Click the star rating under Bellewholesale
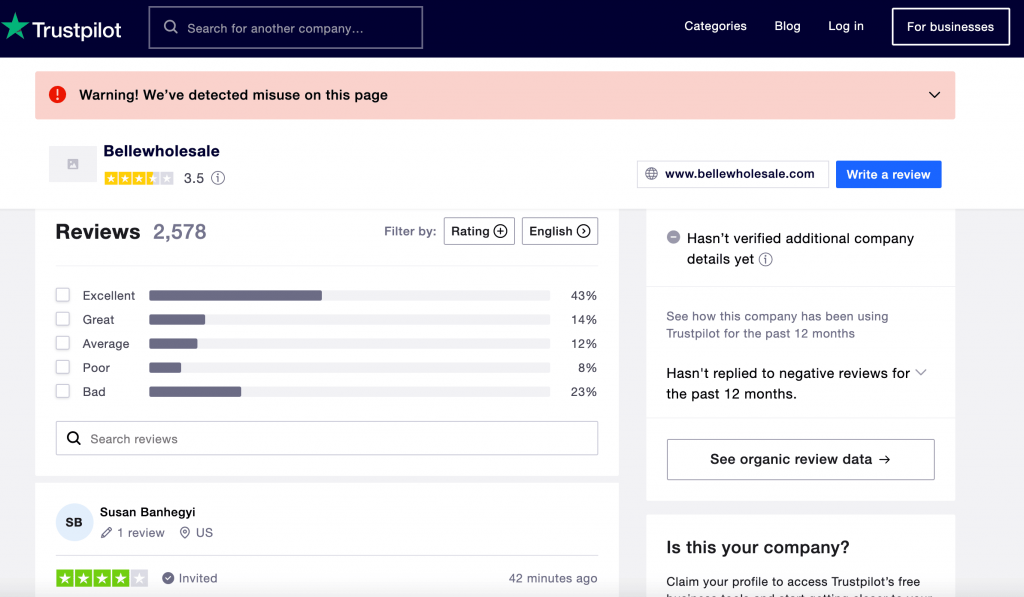1024x597 pixels. pyautogui.click(x=139, y=178)
